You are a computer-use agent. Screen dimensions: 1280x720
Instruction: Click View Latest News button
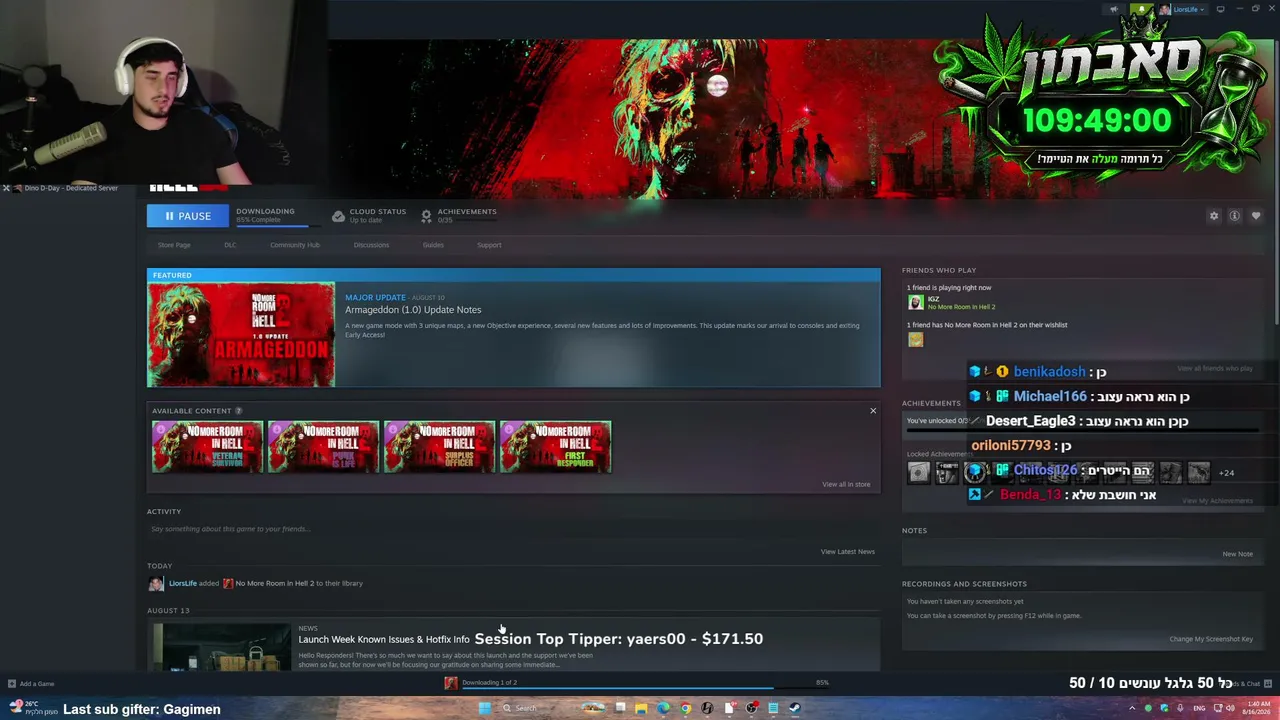tap(848, 552)
